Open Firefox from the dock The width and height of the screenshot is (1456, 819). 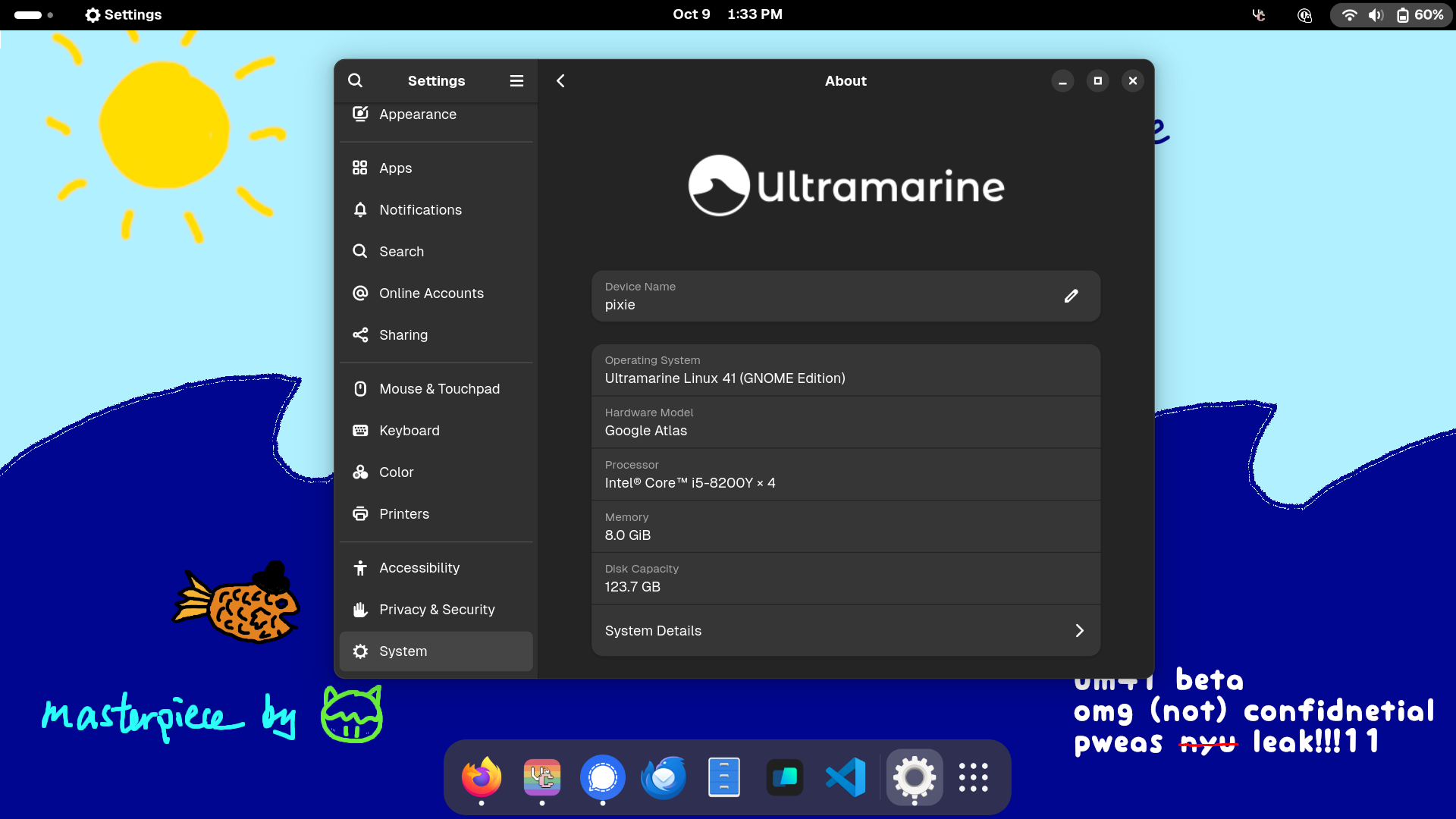click(482, 777)
